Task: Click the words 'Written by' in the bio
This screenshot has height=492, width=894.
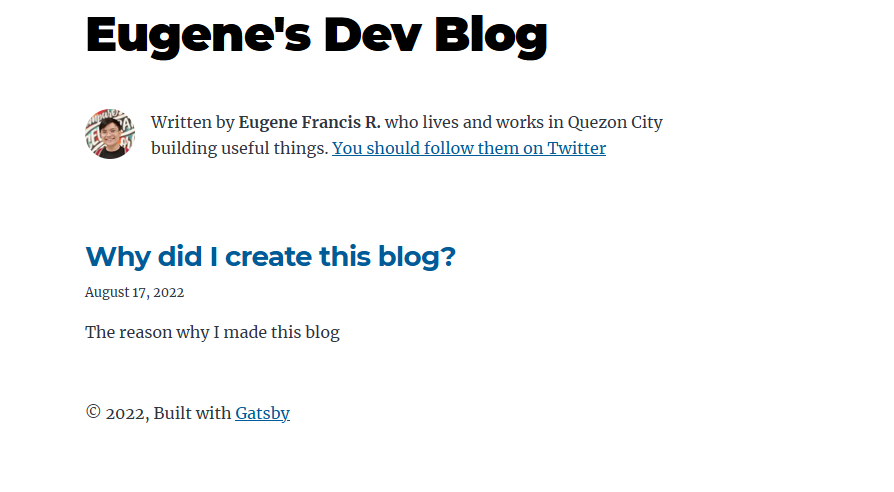Action: [x=193, y=123]
